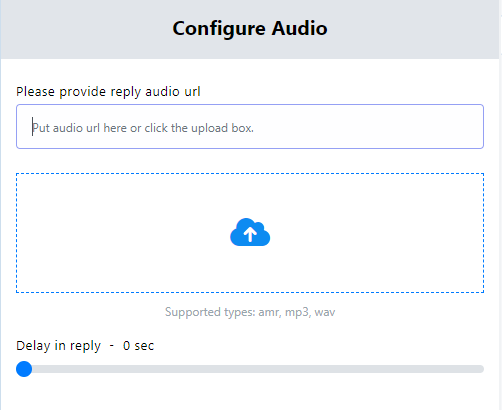Click the word 'Audio' in the title
Image resolution: width=502 pixels, height=410 pixels.
coord(299,28)
